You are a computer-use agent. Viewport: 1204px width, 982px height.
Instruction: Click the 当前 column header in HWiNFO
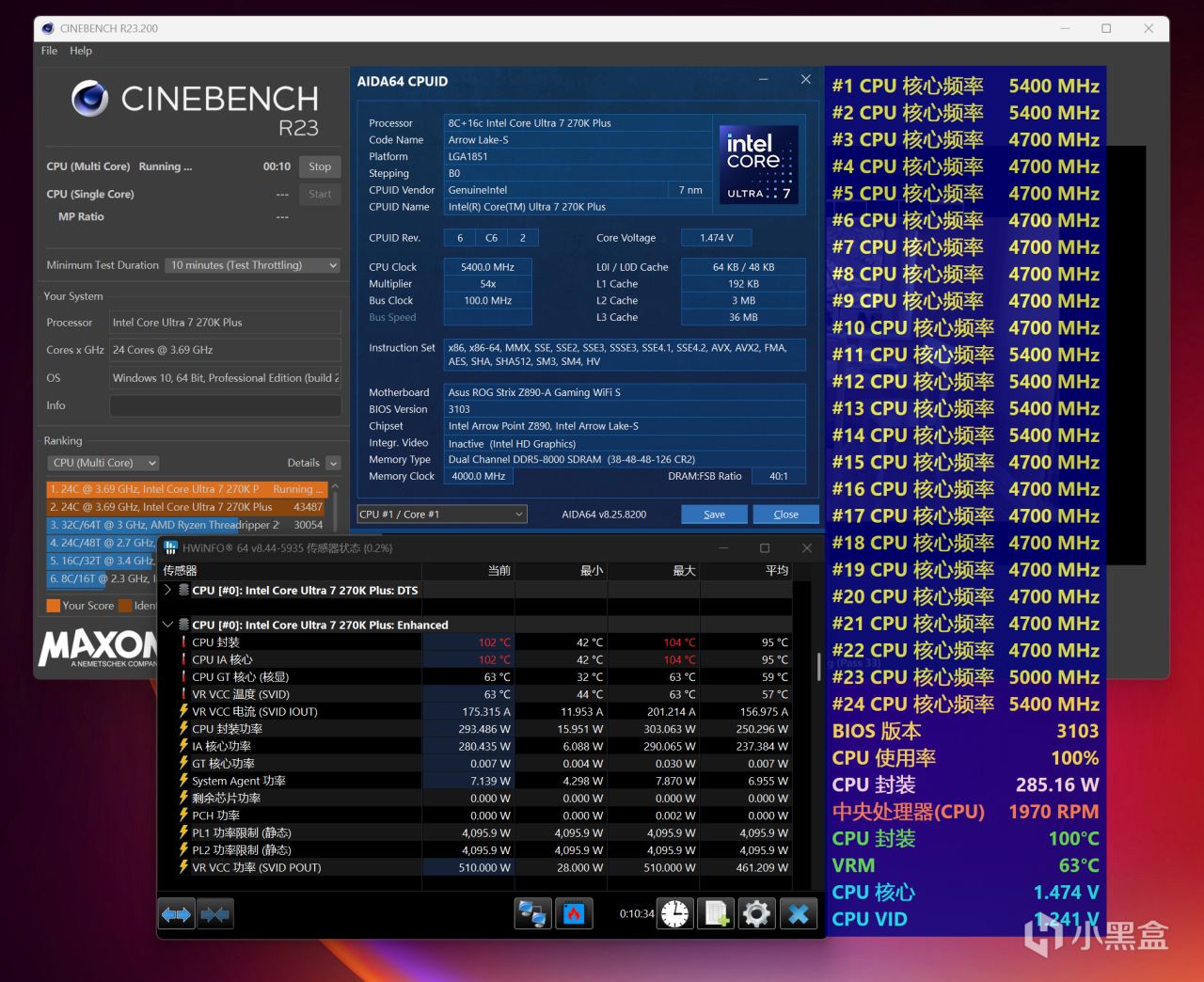467,570
